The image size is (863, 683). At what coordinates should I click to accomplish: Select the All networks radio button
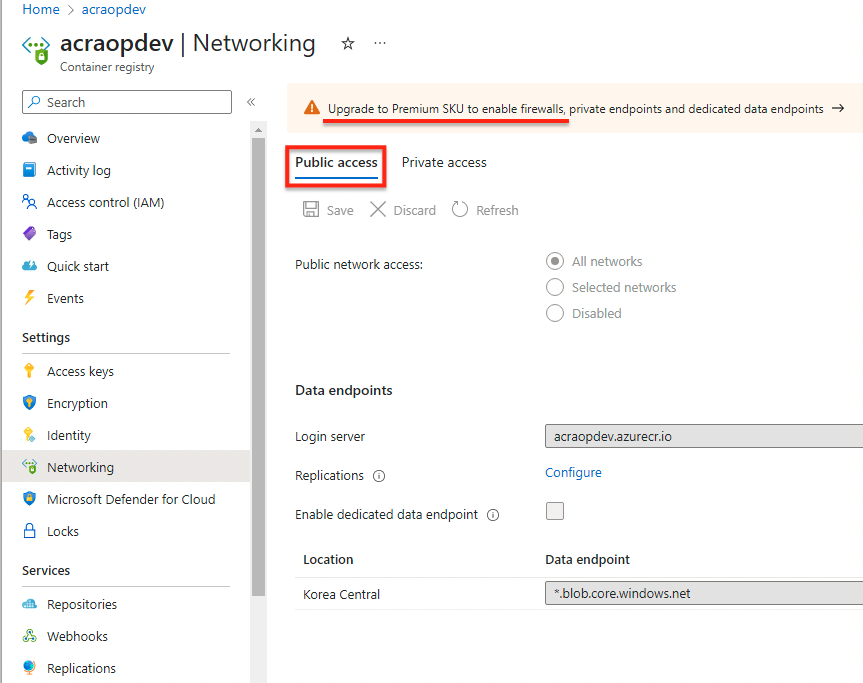tap(555, 261)
